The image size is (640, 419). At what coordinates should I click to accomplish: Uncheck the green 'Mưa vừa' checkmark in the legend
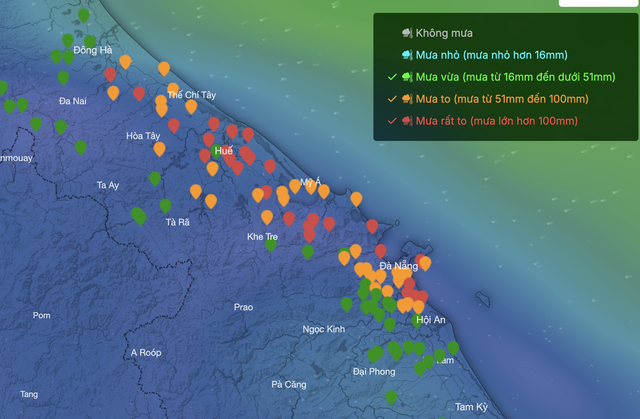click(392, 77)
